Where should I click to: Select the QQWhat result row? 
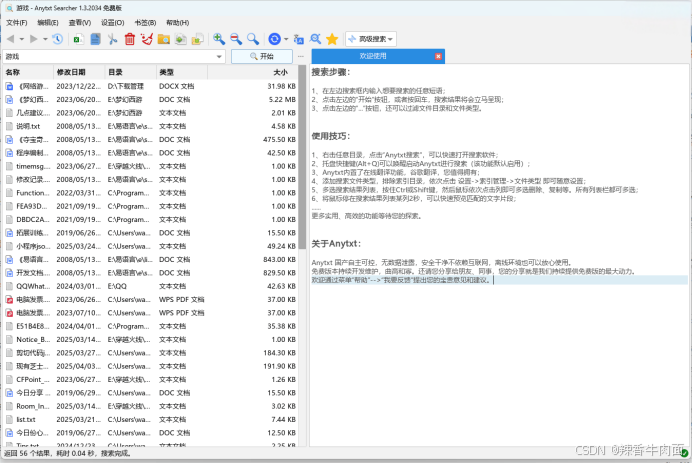coord(150,286)
